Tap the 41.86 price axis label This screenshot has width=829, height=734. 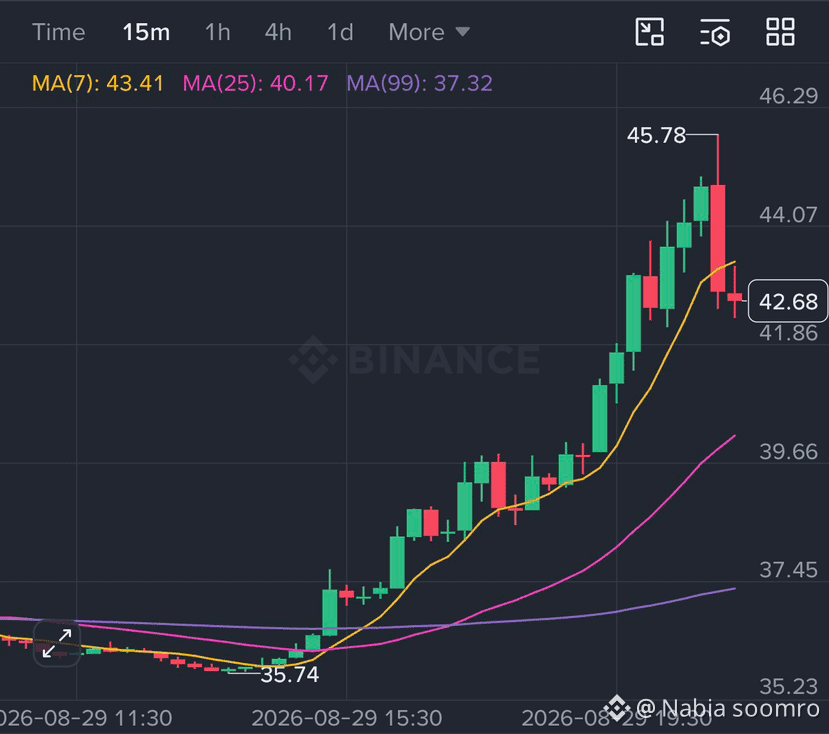pyautogui.click(x=788, y=333)
